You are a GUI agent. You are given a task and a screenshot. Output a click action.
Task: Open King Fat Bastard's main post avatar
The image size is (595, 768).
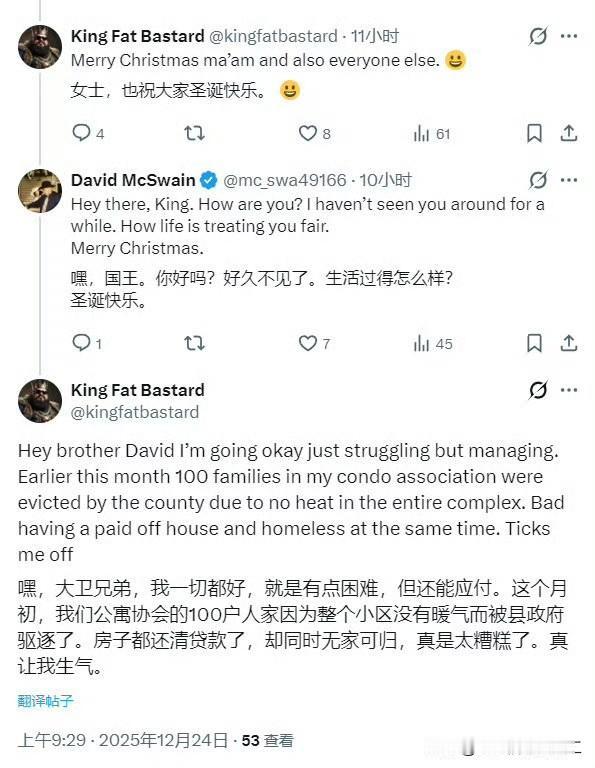pos(40,400)
